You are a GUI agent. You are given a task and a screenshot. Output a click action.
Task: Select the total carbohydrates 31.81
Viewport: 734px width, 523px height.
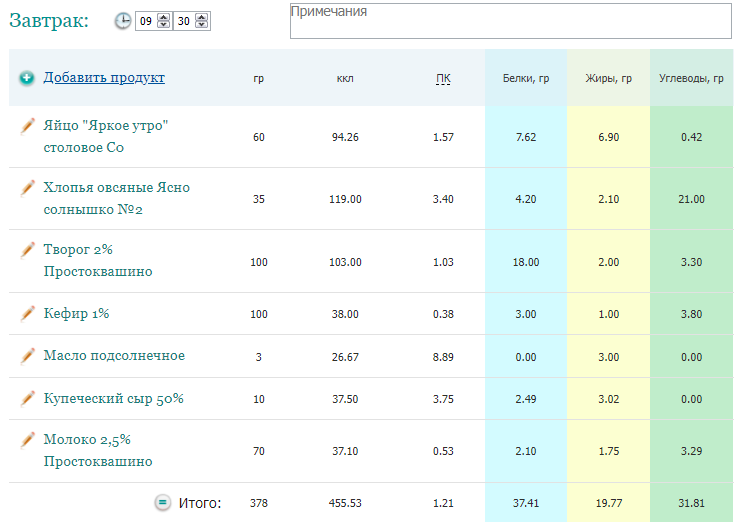691,503
